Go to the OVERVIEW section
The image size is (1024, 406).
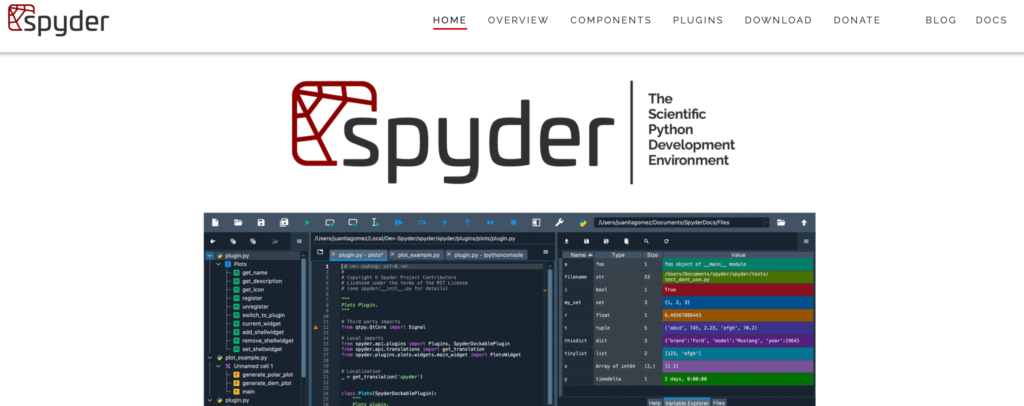[518, 20]
